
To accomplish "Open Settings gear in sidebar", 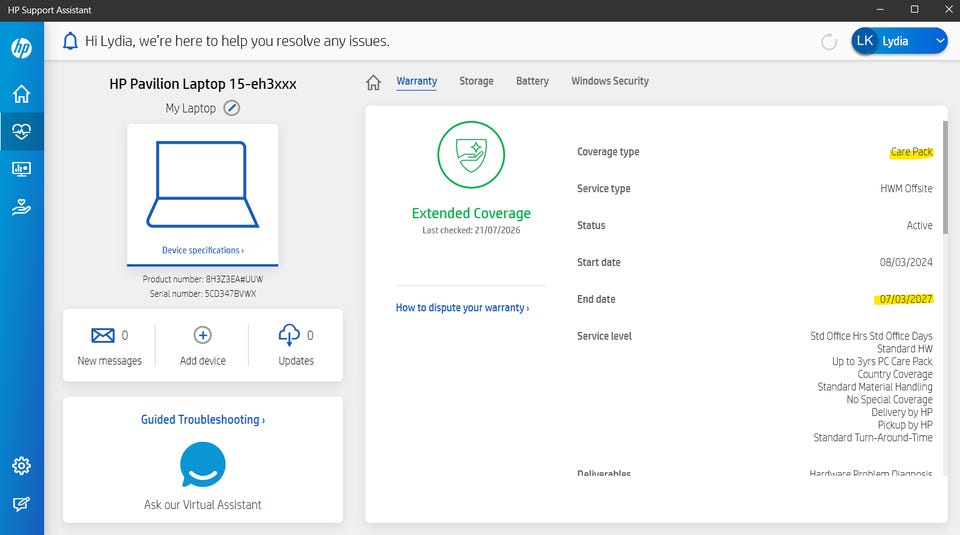I will pyautogui.click(x=21, y=466).
